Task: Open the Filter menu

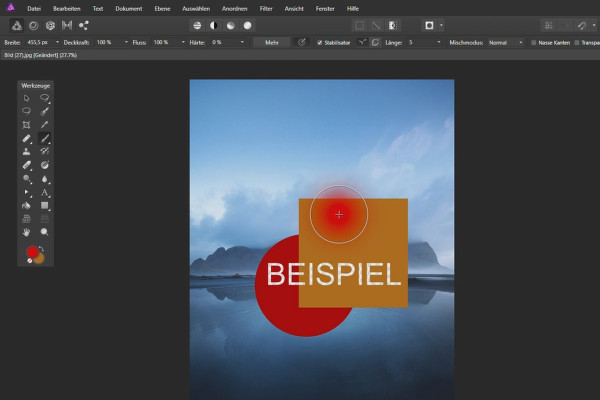Action: click(x=266, y=8)
